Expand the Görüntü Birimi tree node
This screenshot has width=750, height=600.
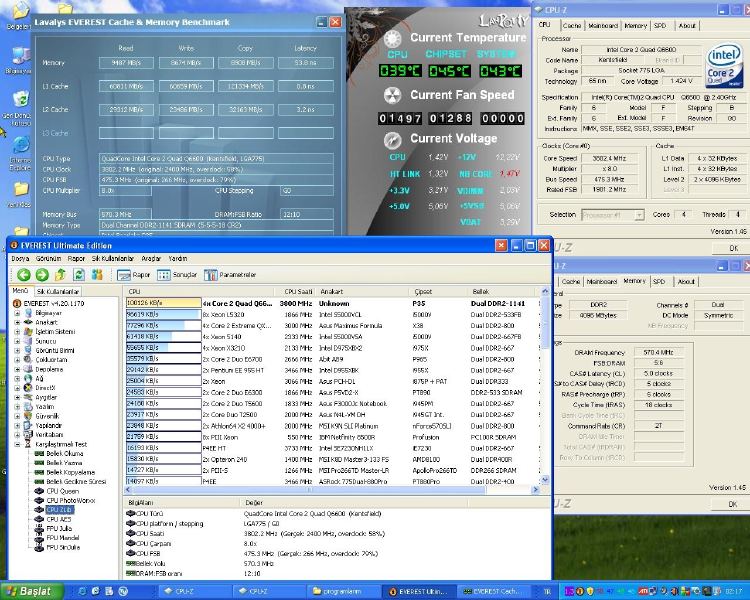(18, 351)
